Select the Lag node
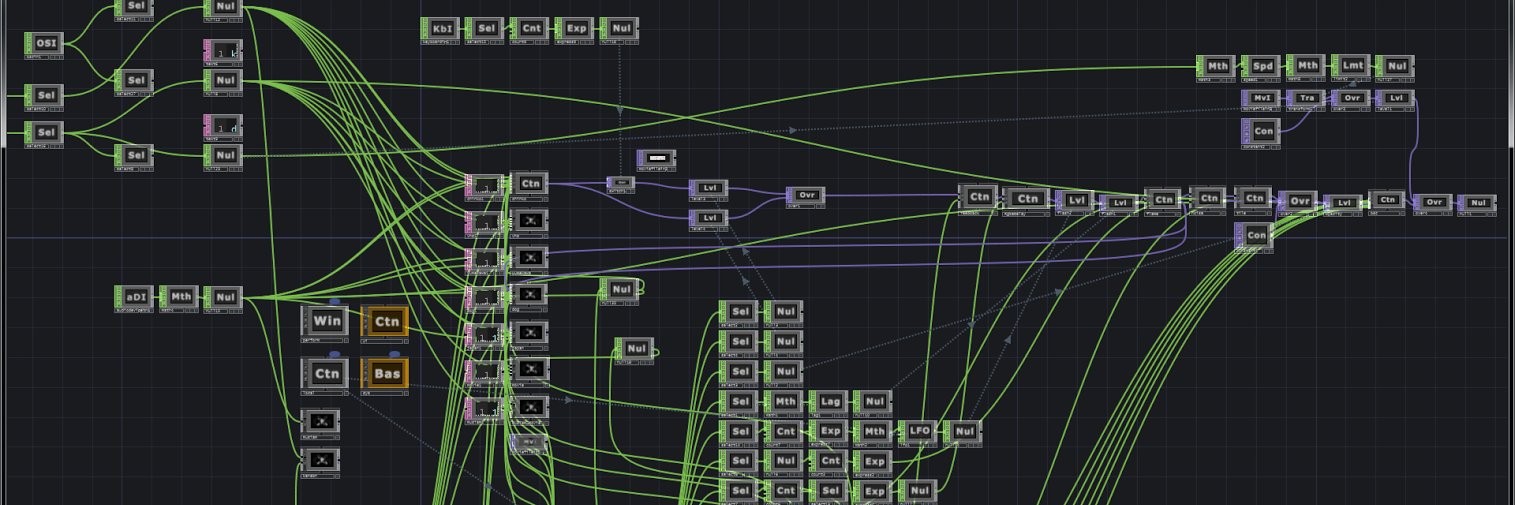Image resolution: width=1515 pixels, height=505 pixels. click(829, 402)
